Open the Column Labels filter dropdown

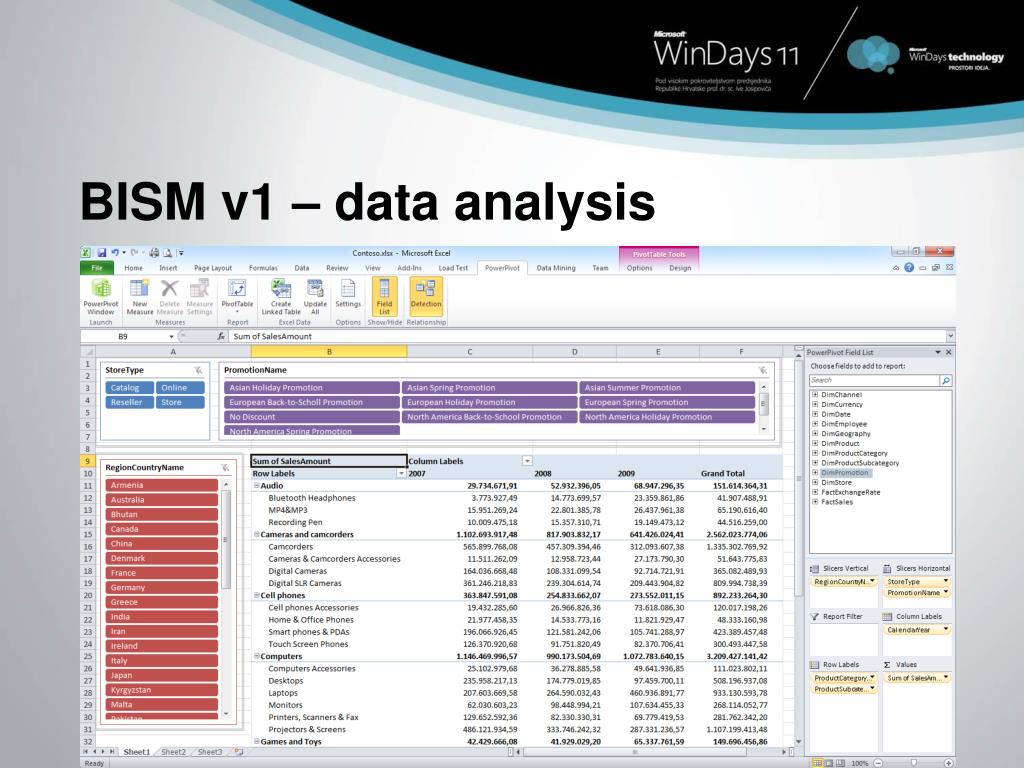click(527, 461)
